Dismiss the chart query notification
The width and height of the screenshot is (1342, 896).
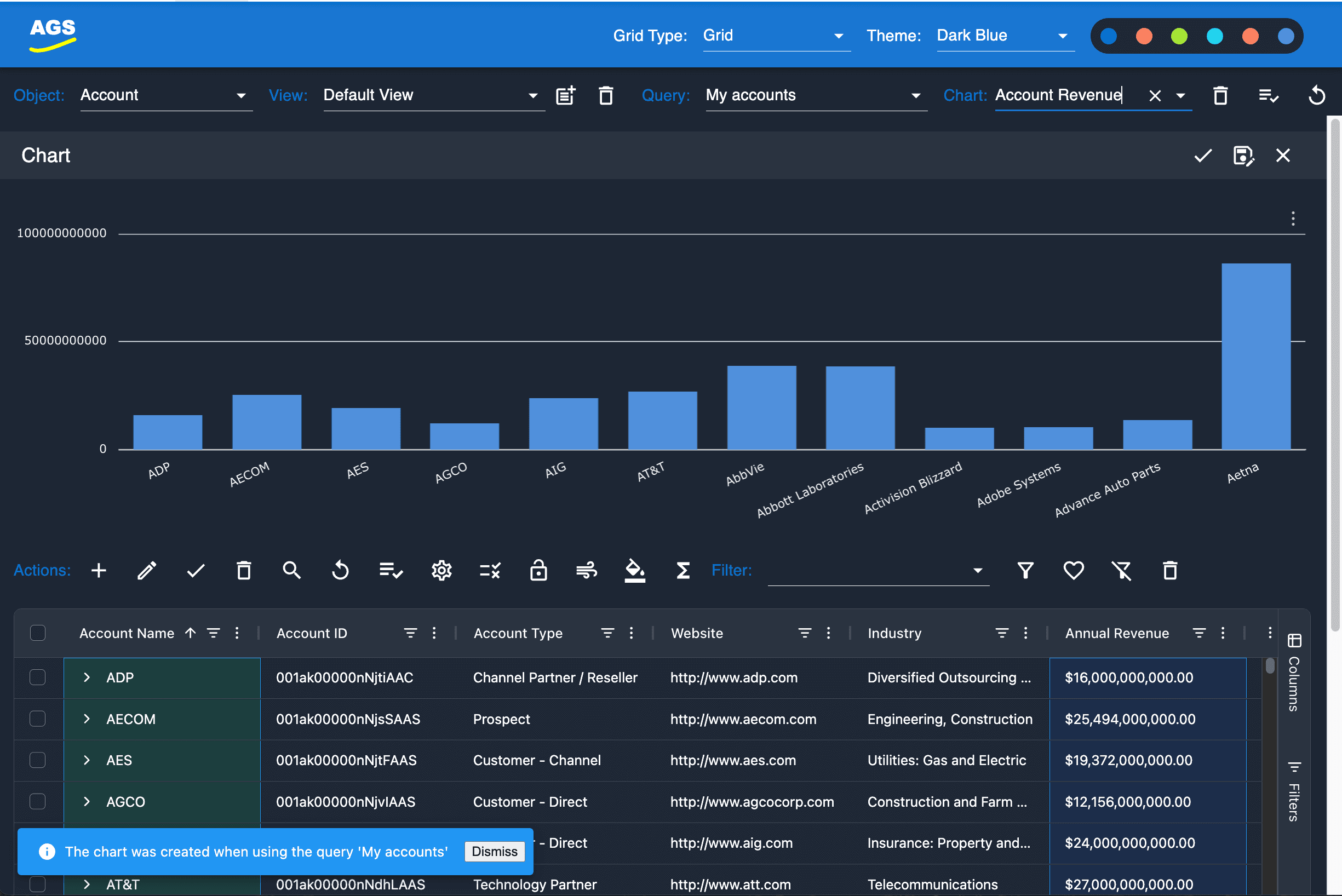point(494,852)
